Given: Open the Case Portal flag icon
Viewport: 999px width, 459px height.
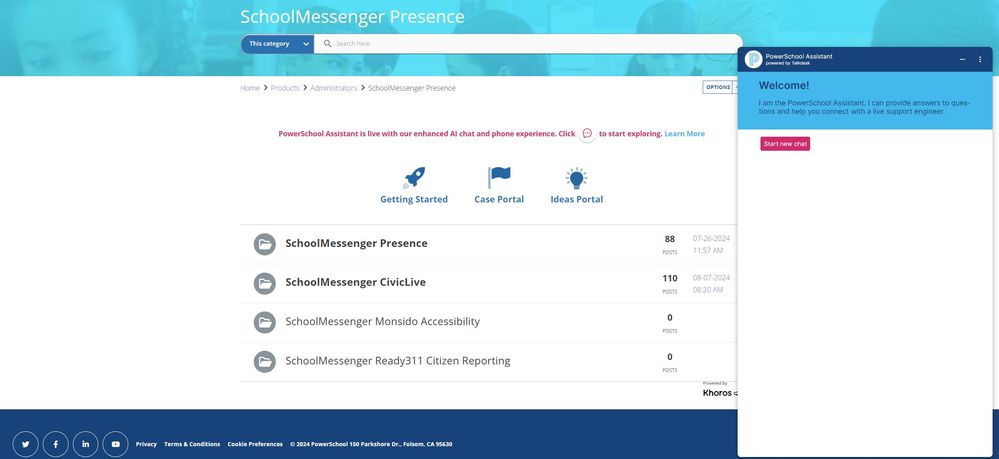Looking at the screenshot, I should coord(499,178).
